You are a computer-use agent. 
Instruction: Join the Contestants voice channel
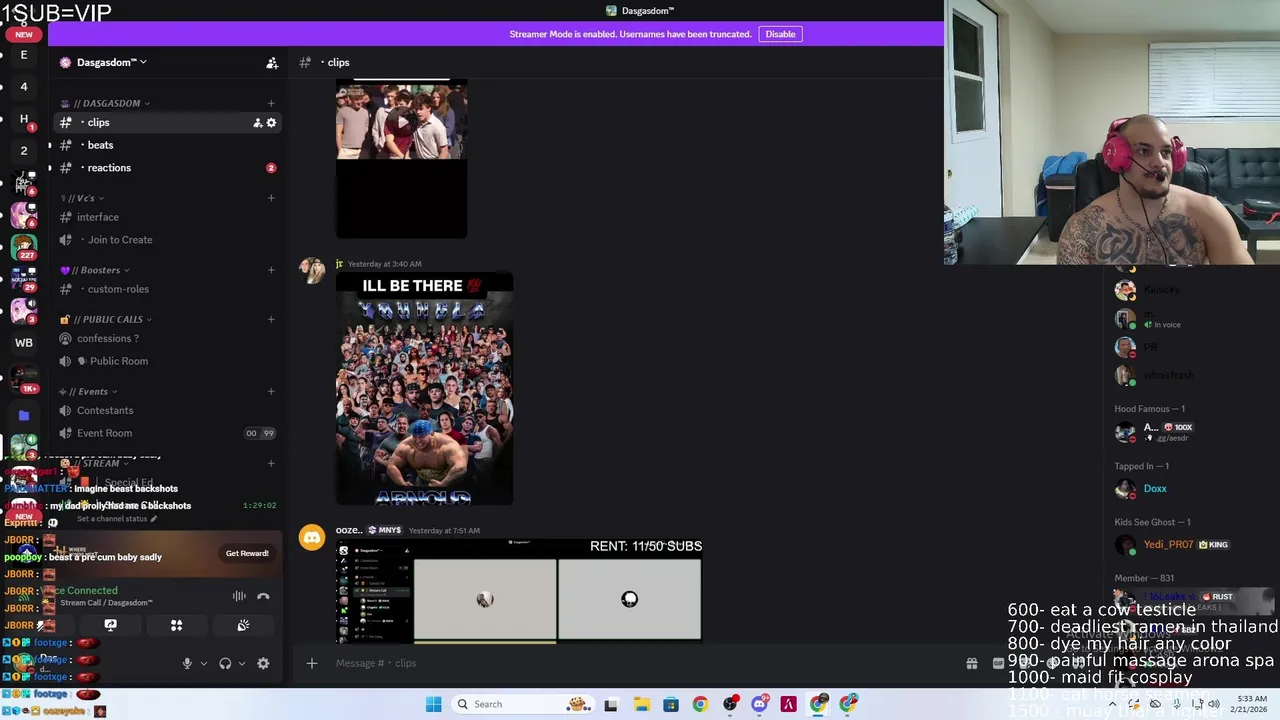pyautogui.click(x=166, y=410)
